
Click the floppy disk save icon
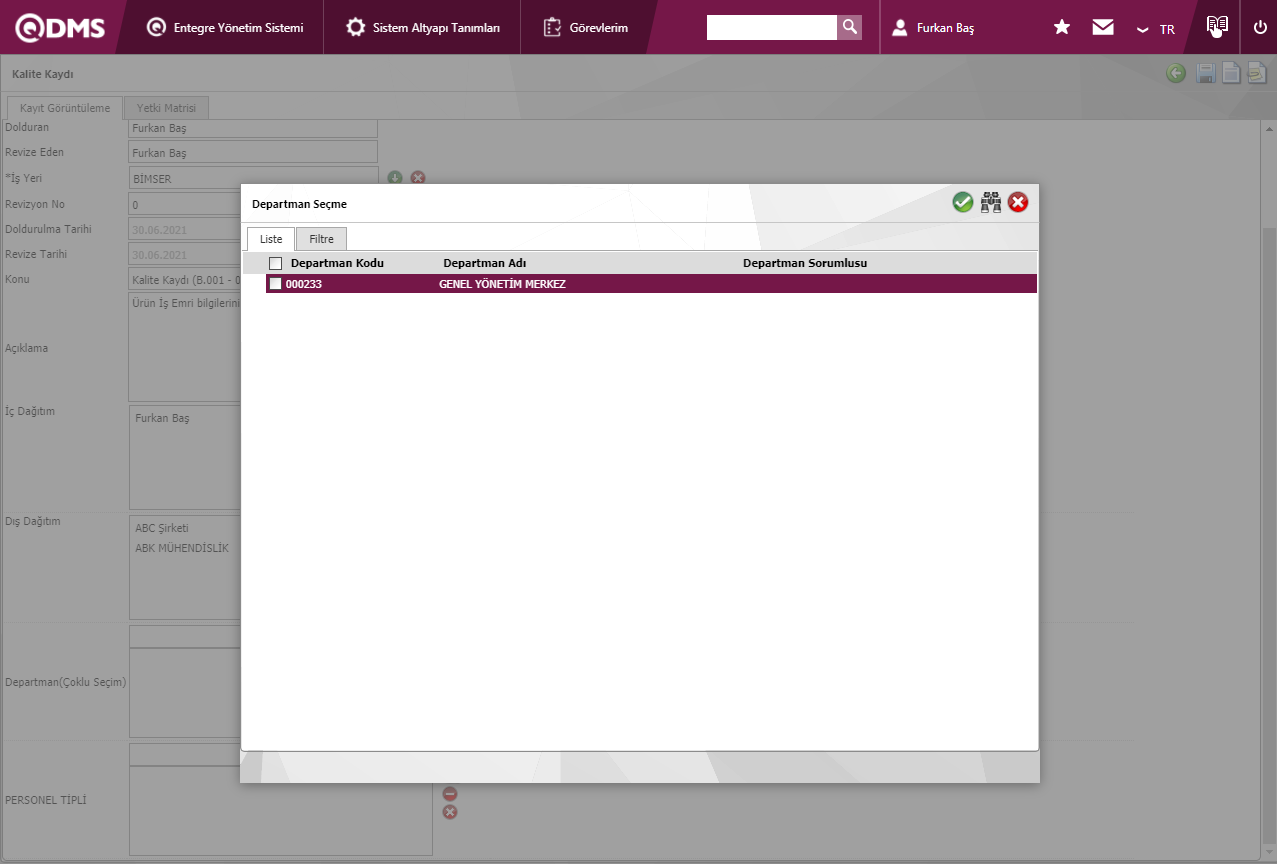[1206, 73]
